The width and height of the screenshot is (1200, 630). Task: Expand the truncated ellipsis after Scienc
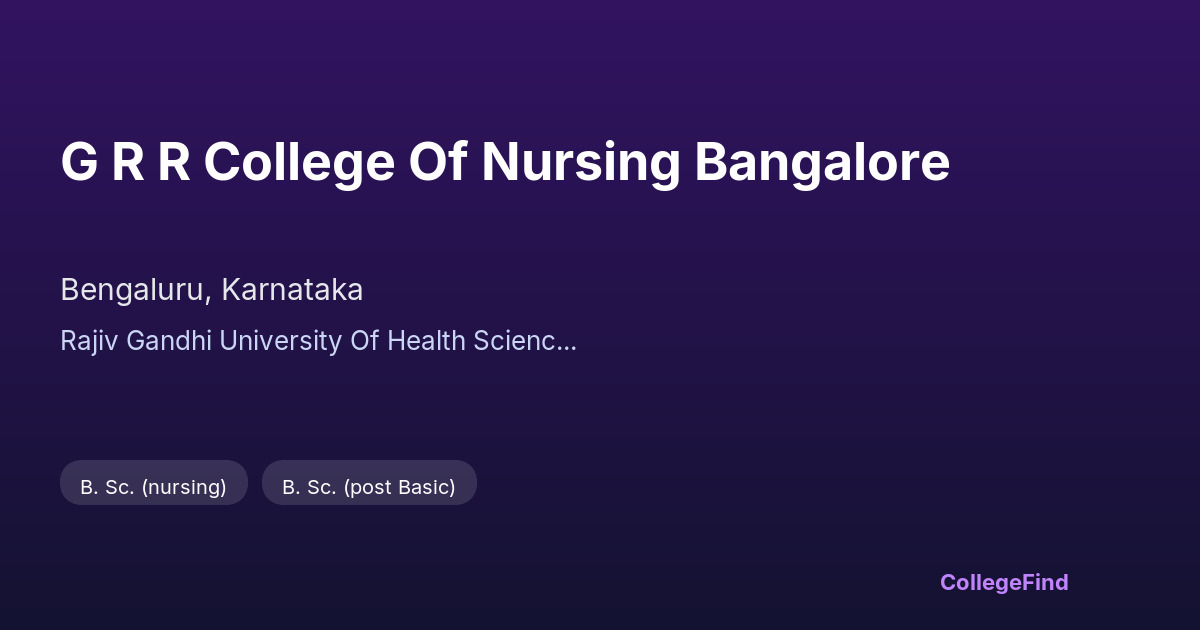566,342
